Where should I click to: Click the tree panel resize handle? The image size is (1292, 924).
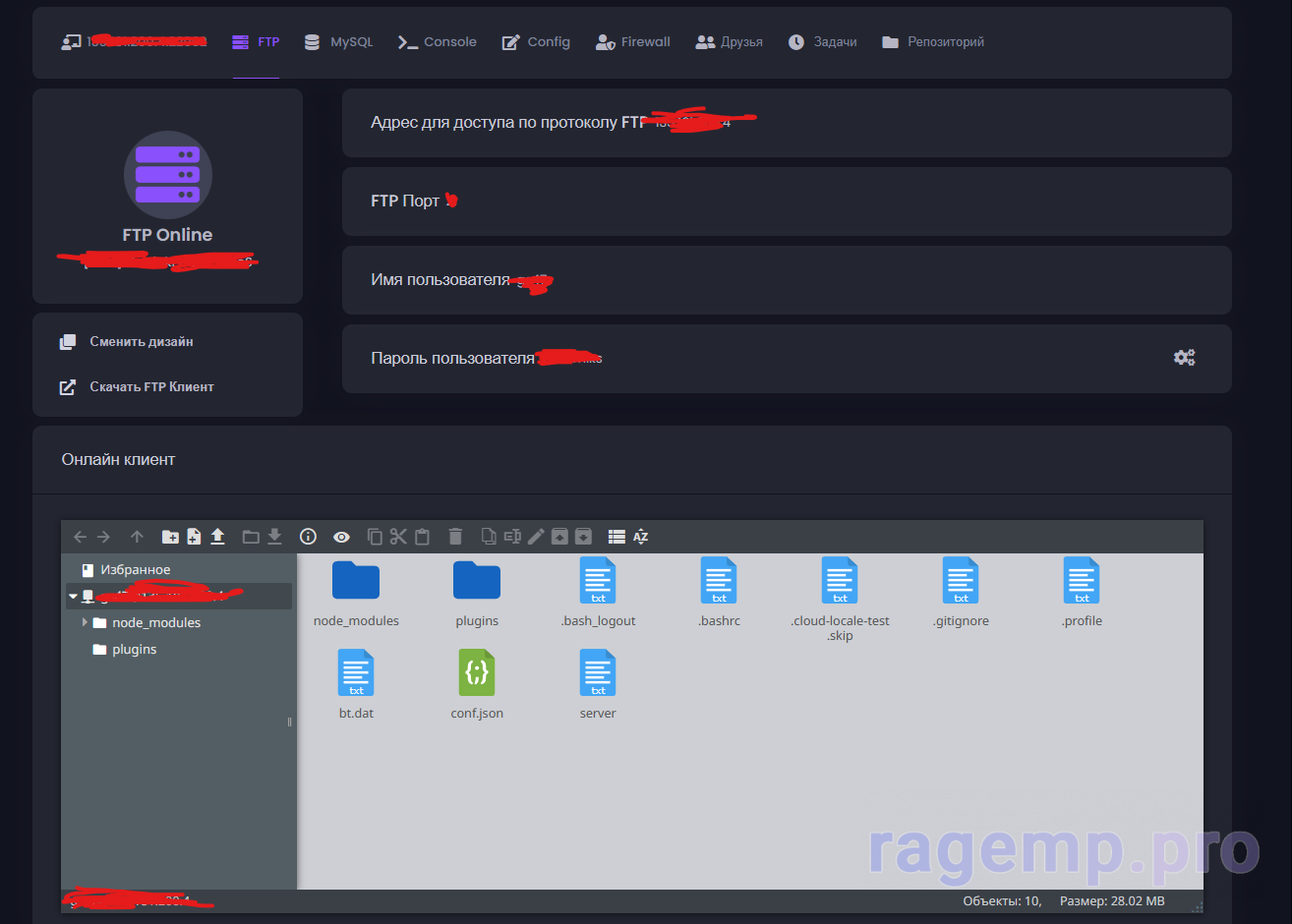289,722
